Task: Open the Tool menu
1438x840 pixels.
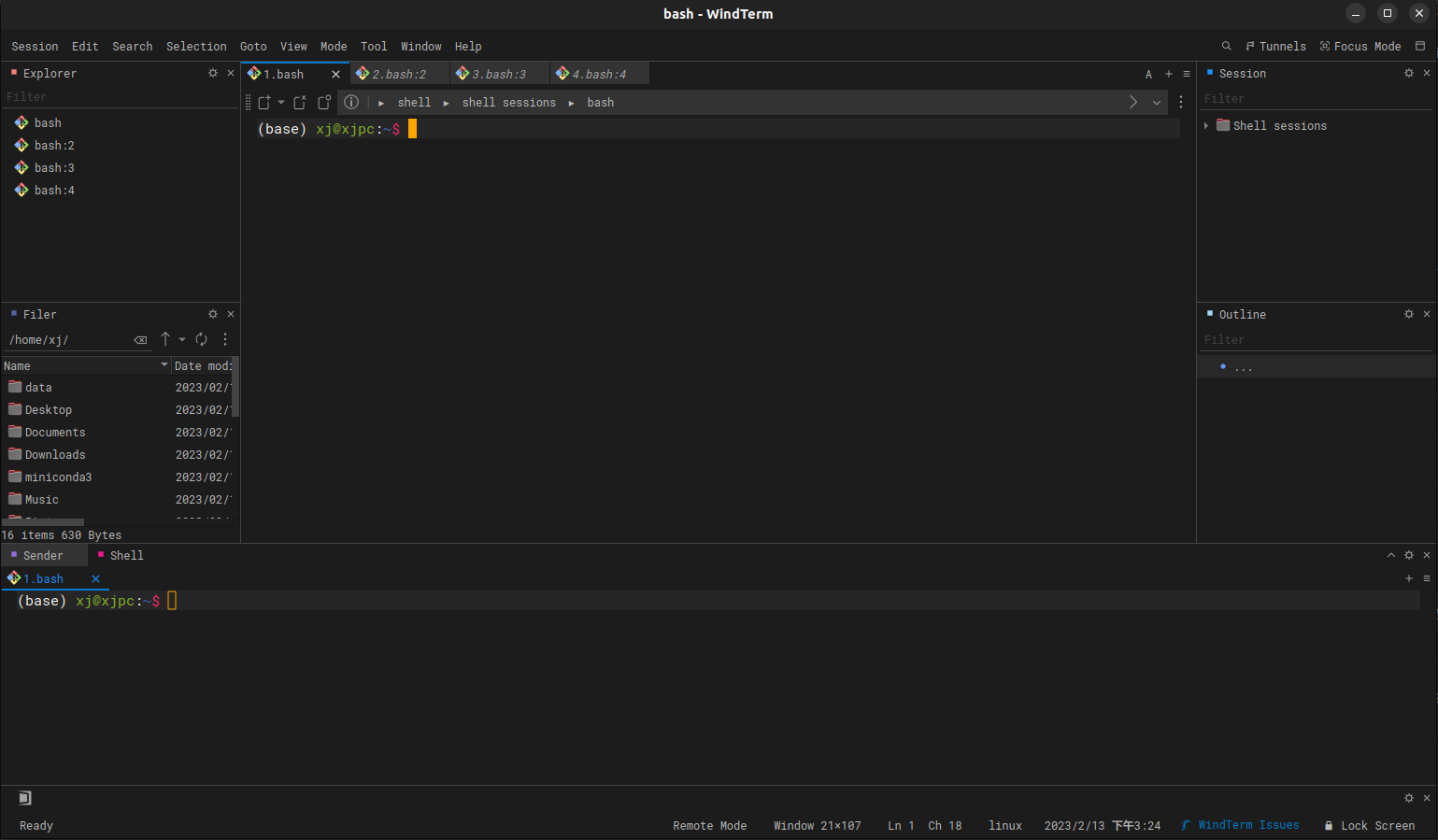Action: (374, 46)
